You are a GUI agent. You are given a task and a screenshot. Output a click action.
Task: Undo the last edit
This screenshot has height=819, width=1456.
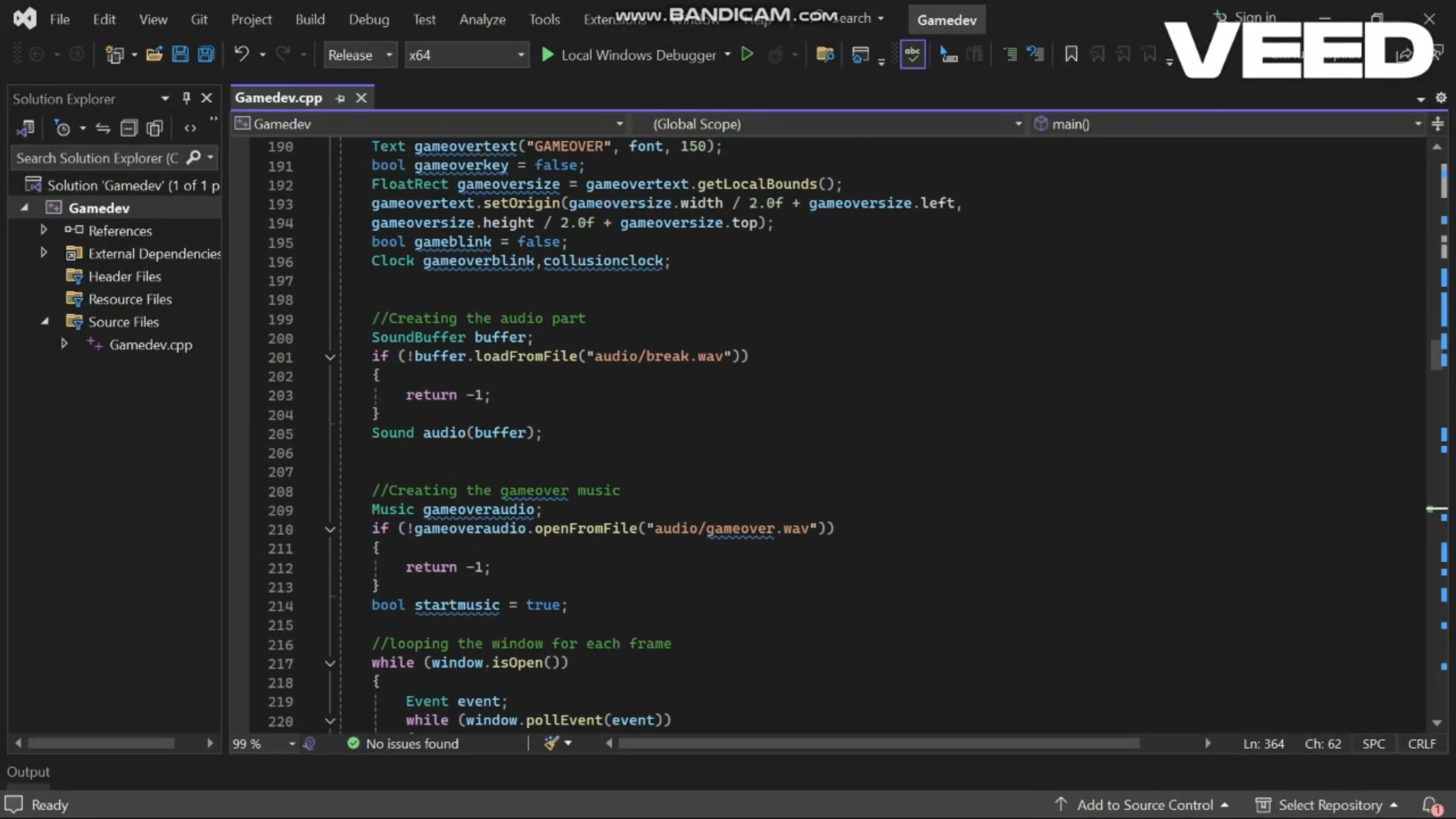point(240,54)
